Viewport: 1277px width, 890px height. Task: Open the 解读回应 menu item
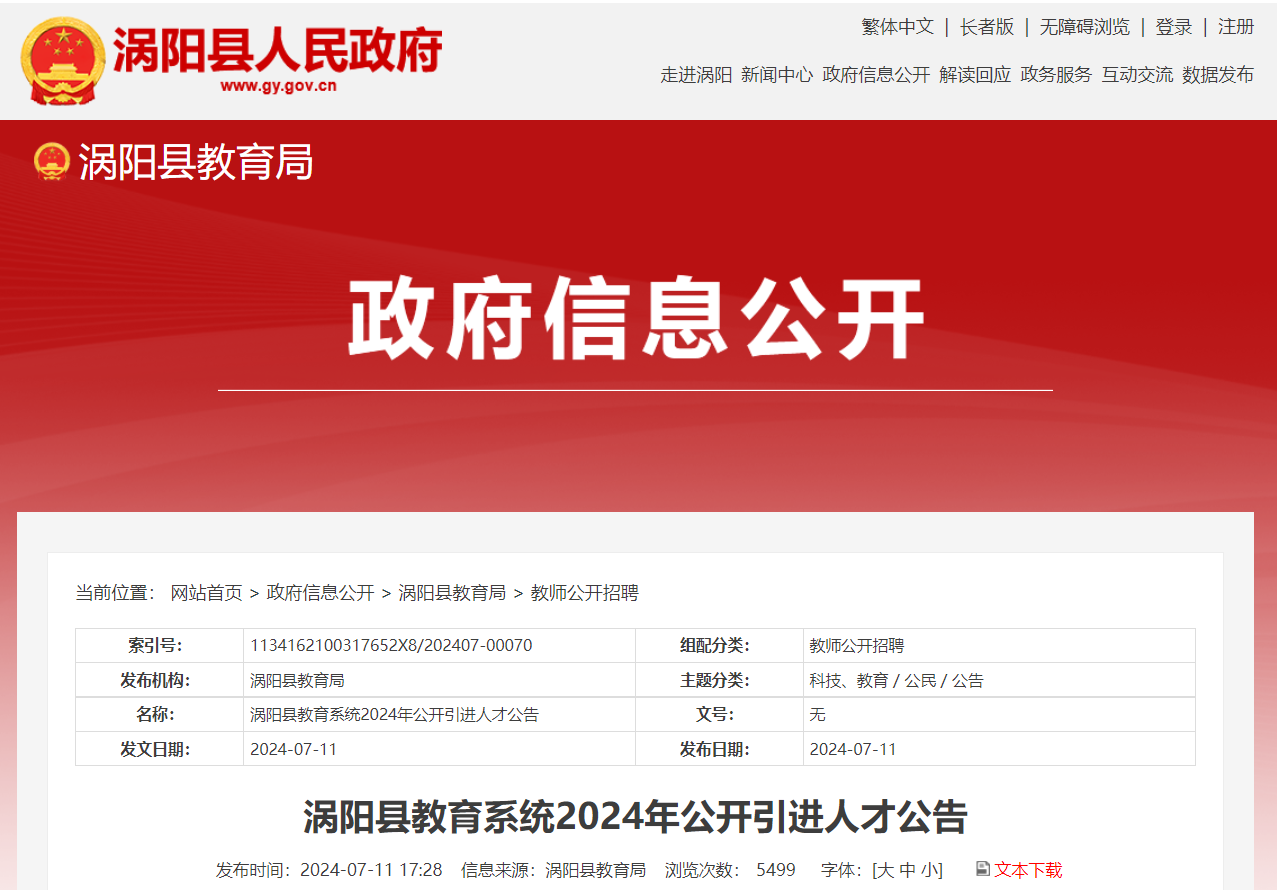(x=975, y=75)
